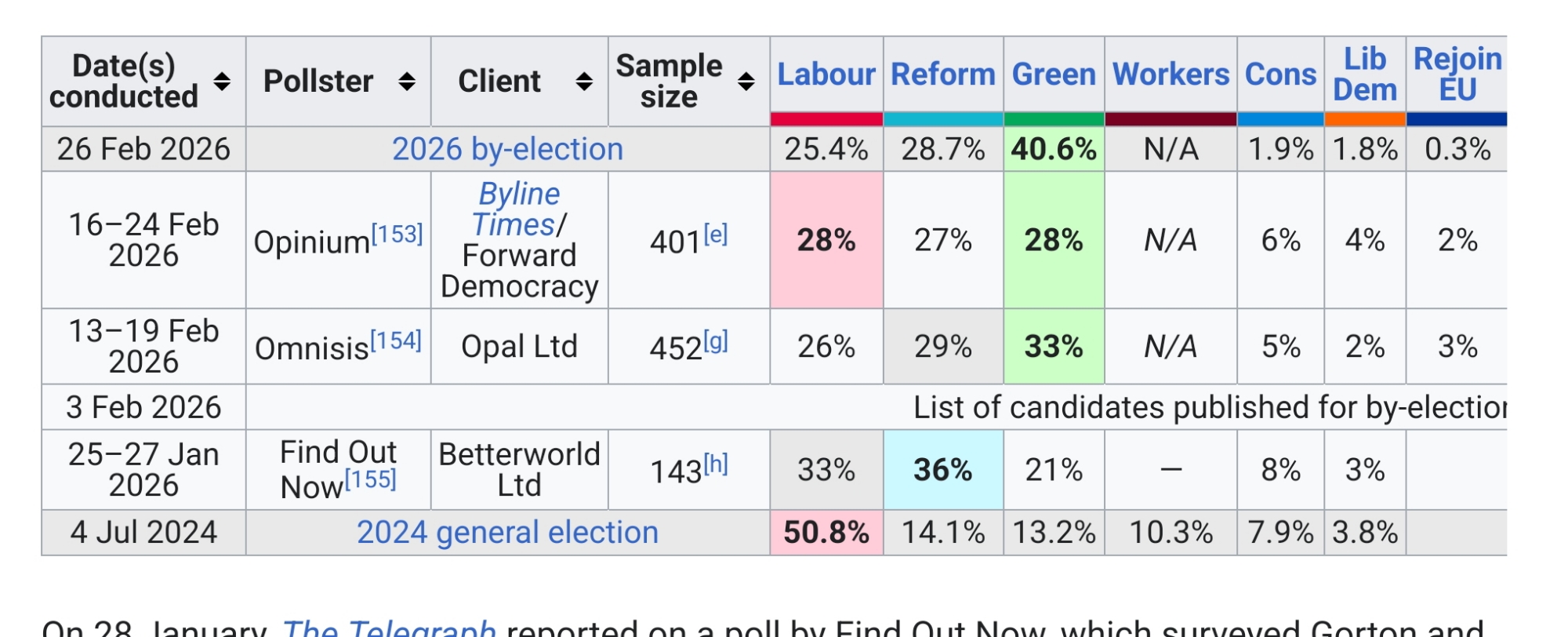Click The Telegraph link in paragraph

pyautogui.click(x=389, y=629)
